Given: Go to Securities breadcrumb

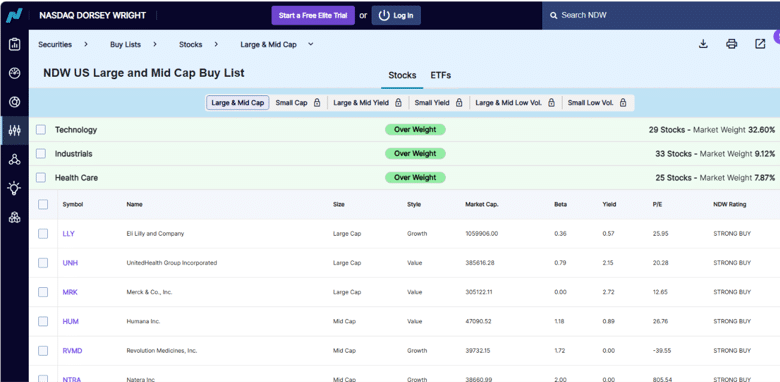Looking at the screenshot, I should coord(55,44).
